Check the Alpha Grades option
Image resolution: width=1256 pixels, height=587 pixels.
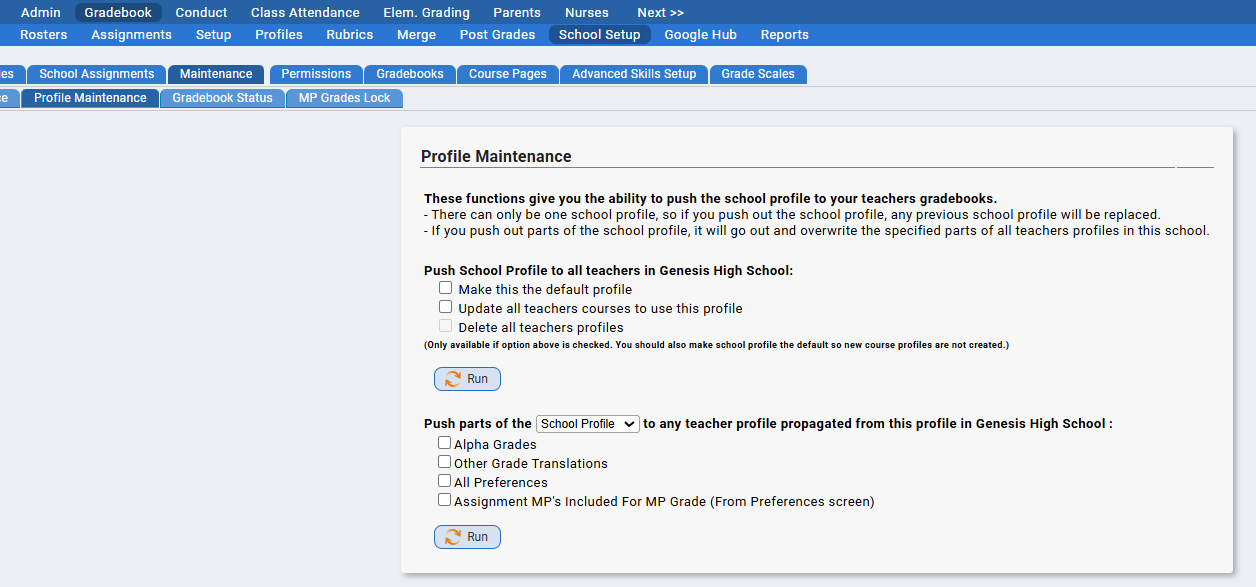coord(444,442)
